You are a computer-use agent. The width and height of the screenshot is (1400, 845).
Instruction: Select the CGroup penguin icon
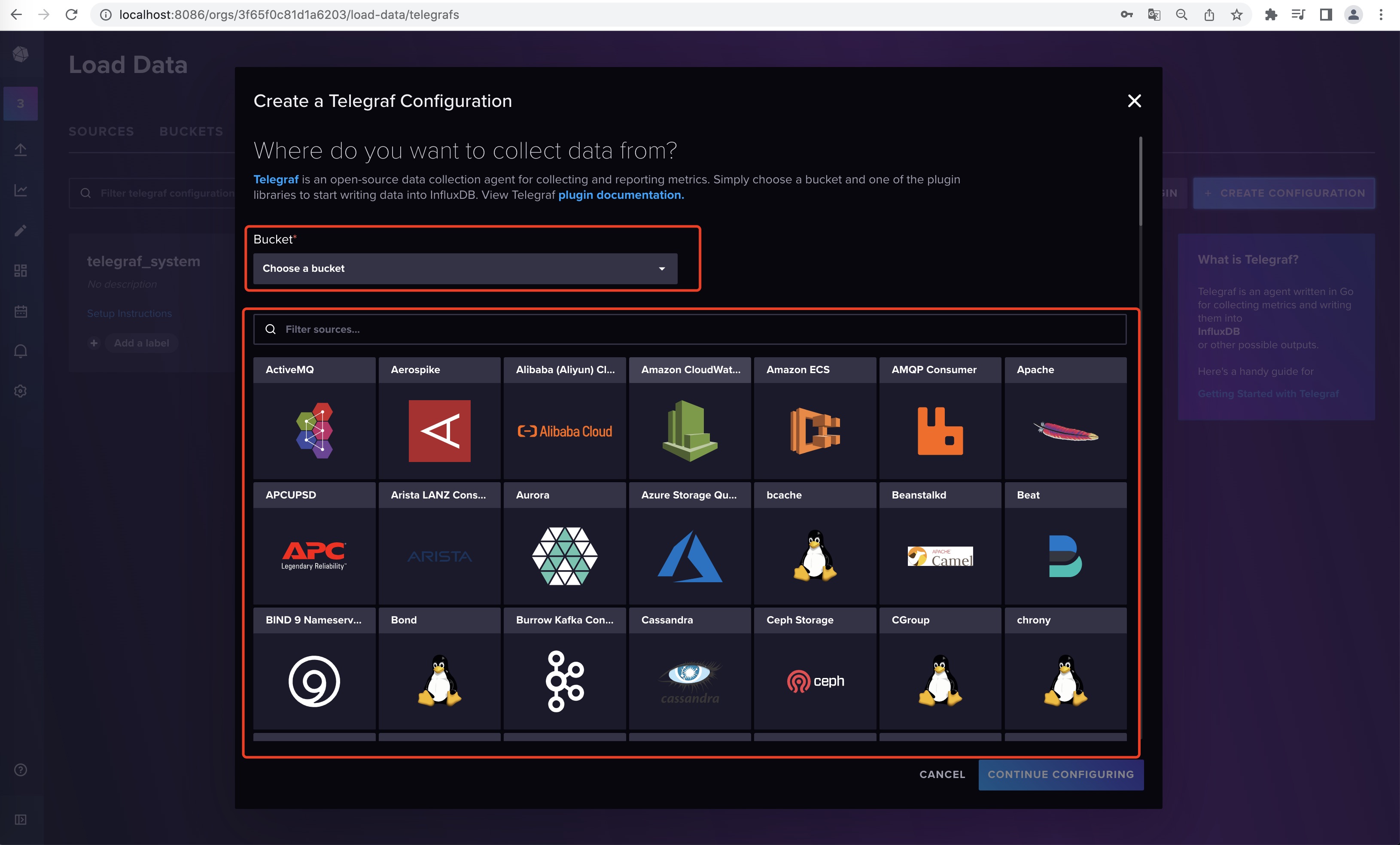[x=940, y=681]
